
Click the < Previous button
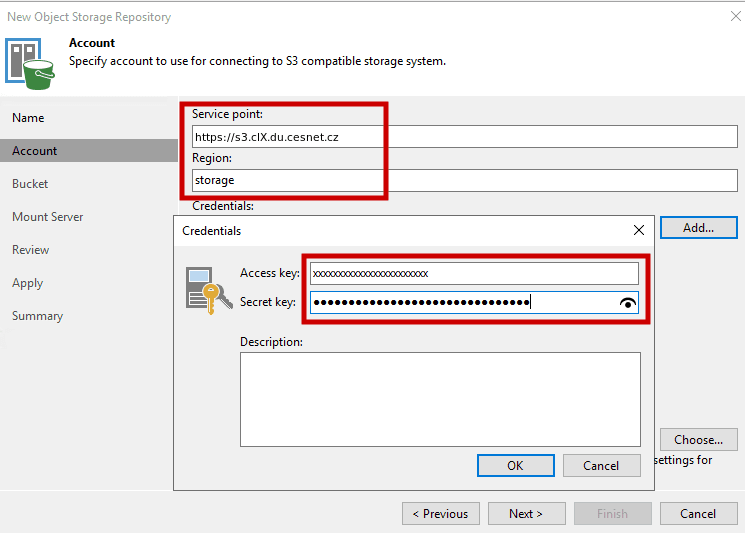(x=440, y=514)
